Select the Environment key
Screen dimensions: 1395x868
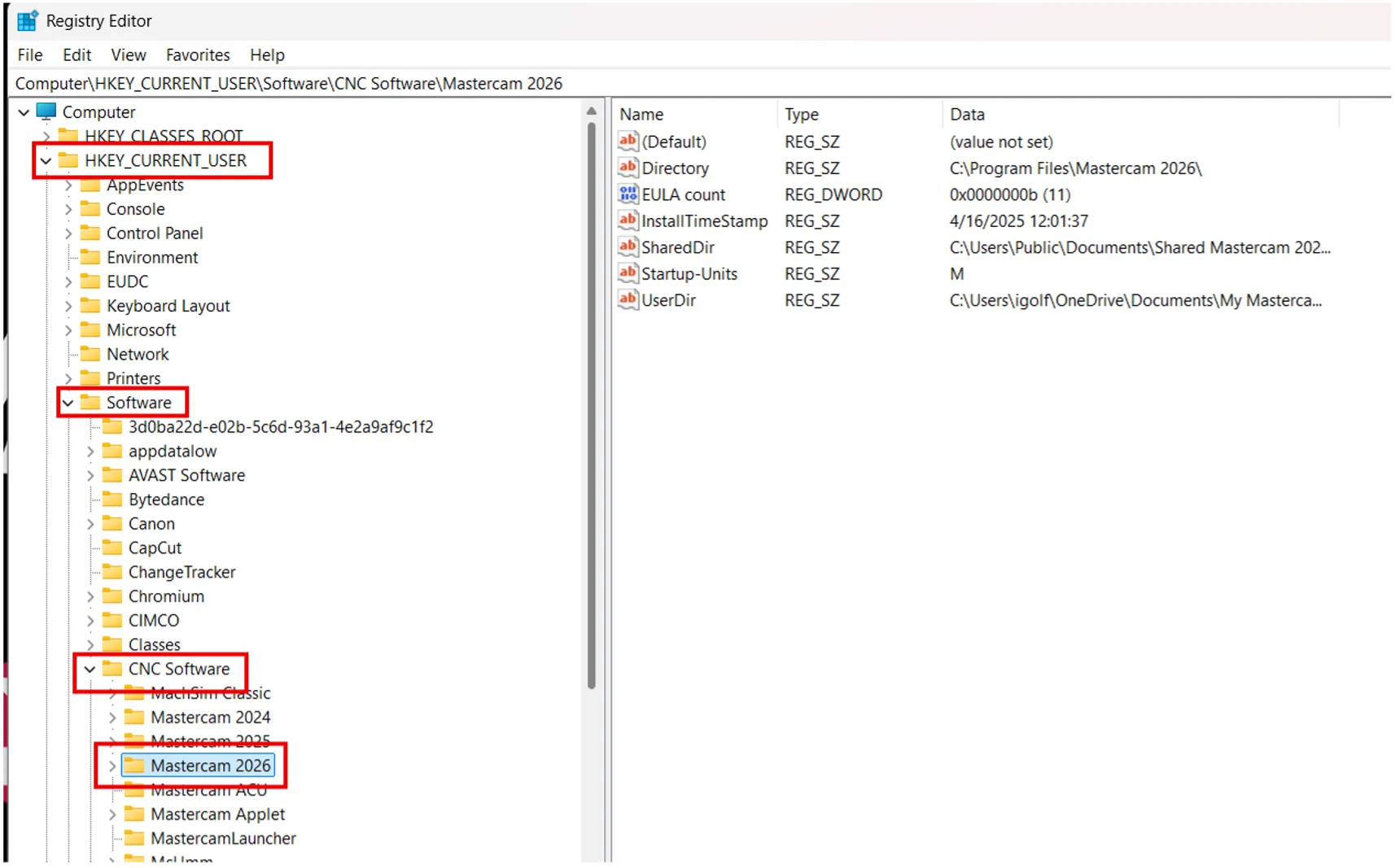pos(152,257)
